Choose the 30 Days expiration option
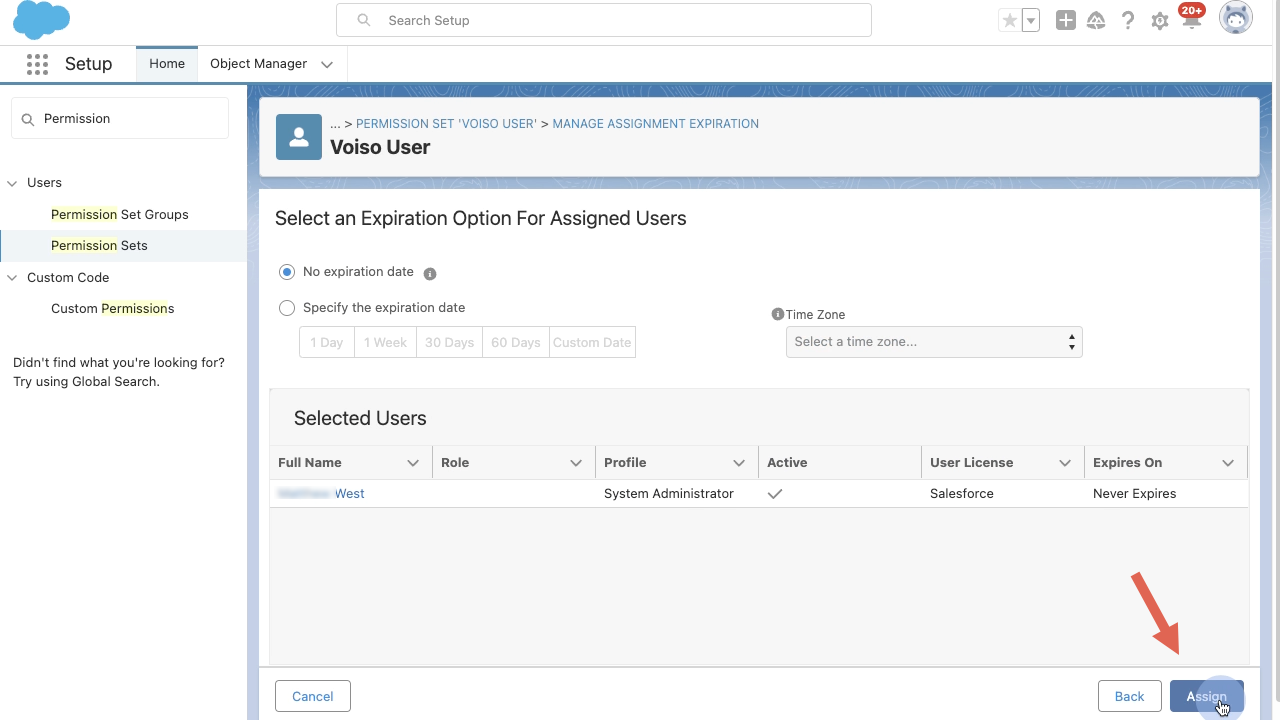This screenshot has height=720, width=1280. click(449, 342)
